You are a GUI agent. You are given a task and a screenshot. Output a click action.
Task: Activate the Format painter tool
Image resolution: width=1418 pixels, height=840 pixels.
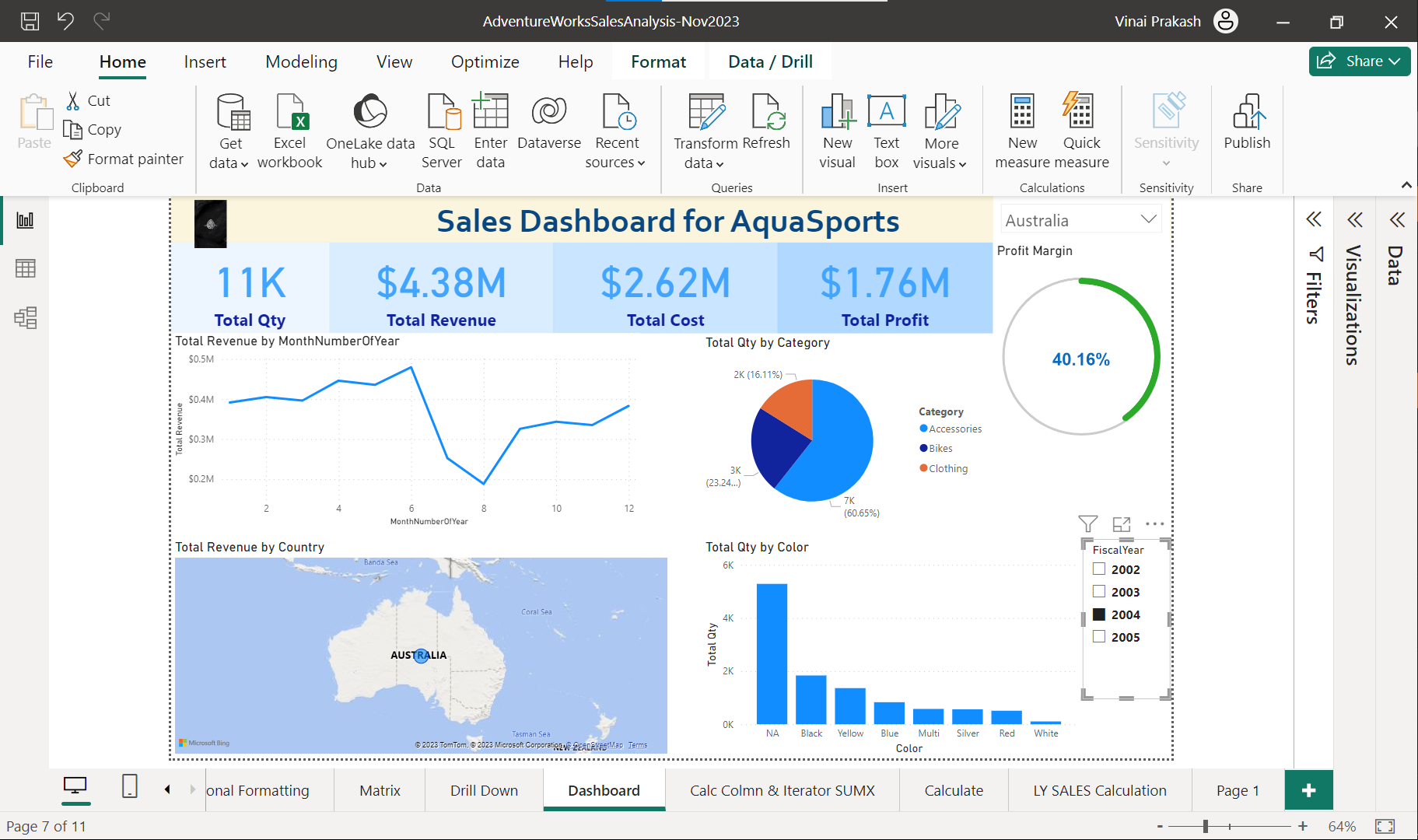point(124,159)
